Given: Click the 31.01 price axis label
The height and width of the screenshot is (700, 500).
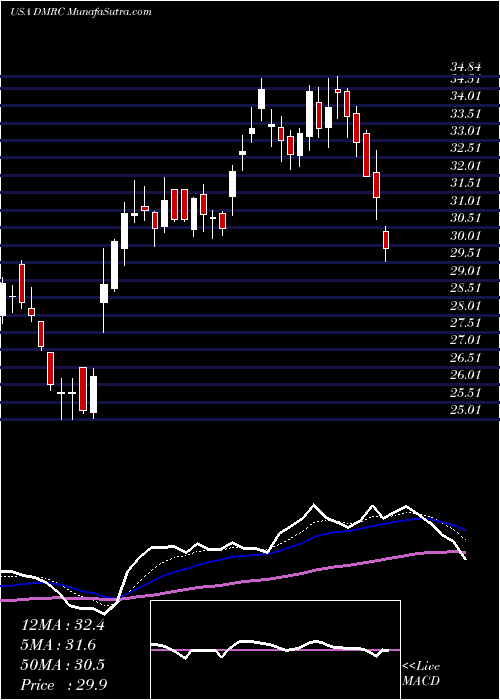Looking at the screenshot, I should (x=465, y=201).
